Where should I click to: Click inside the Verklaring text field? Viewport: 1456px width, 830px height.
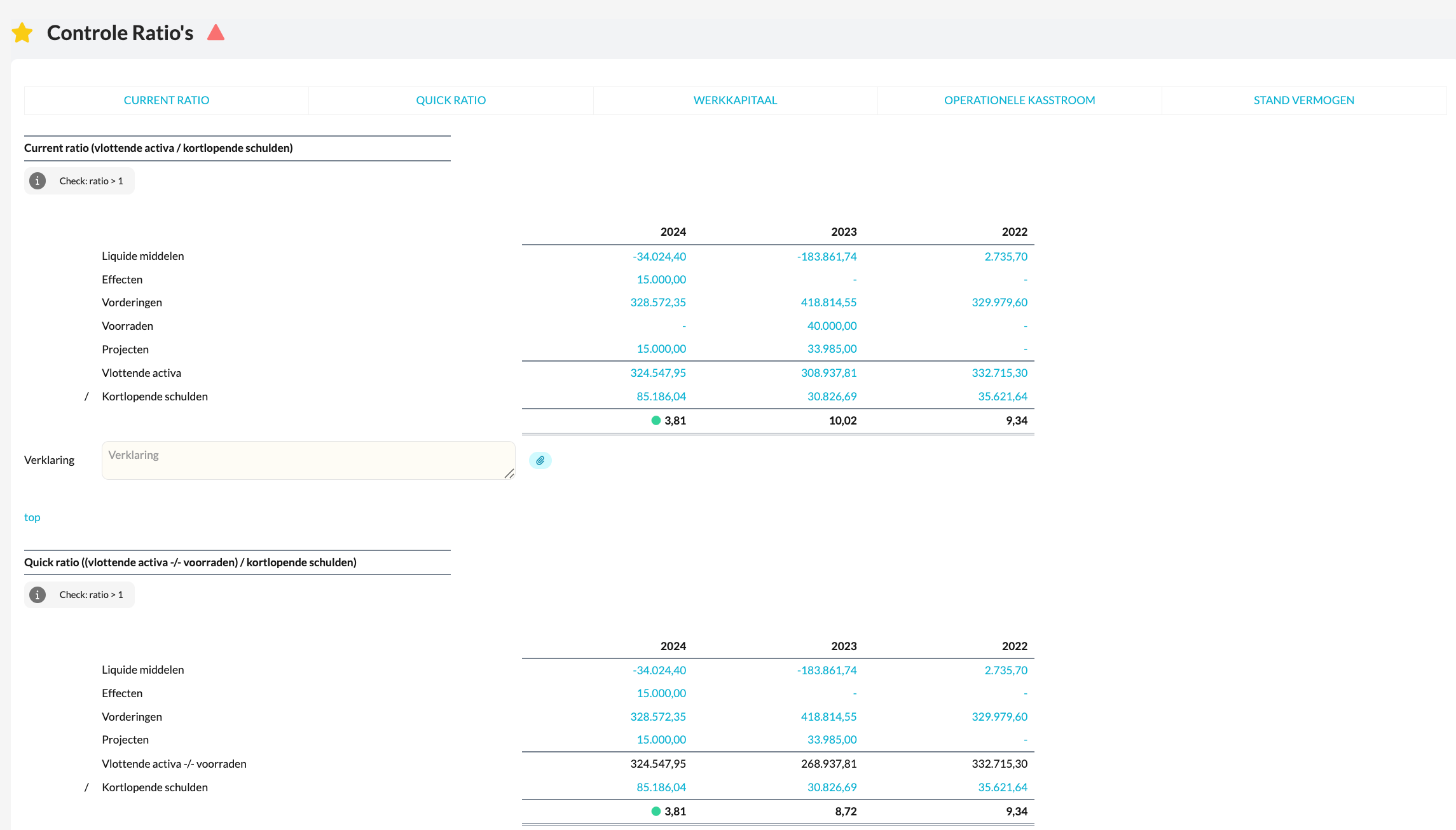308,460
